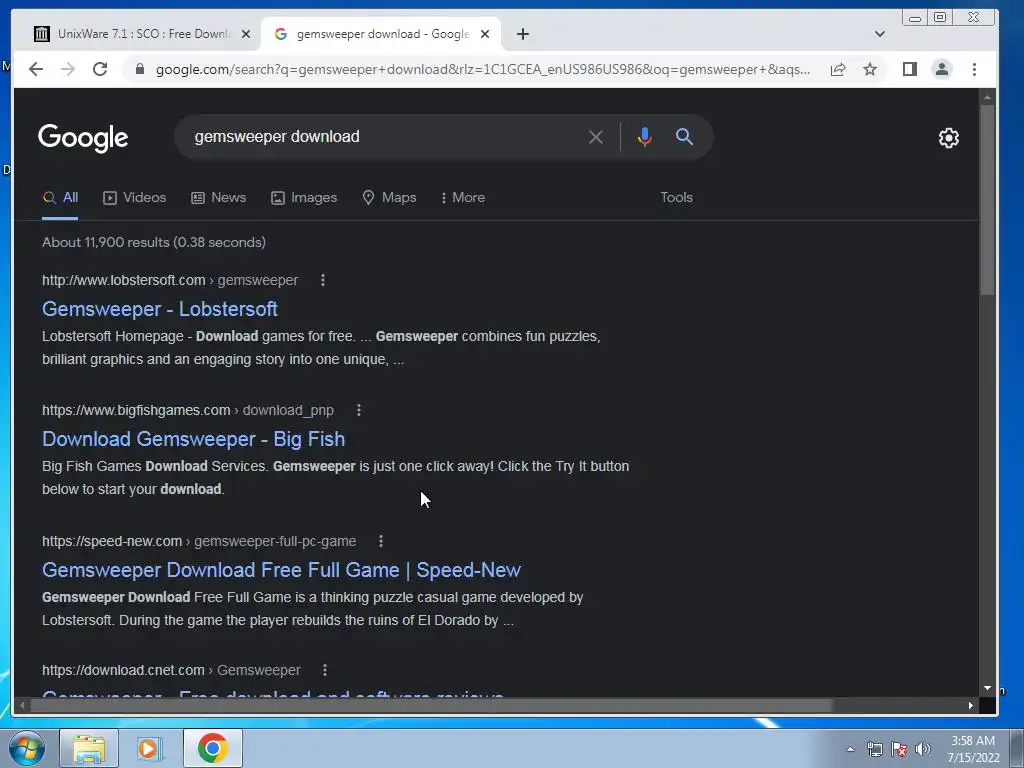Click the download.cnet.com URL breadcrumb
This screenshot has height=768, width=1024.
171,670
